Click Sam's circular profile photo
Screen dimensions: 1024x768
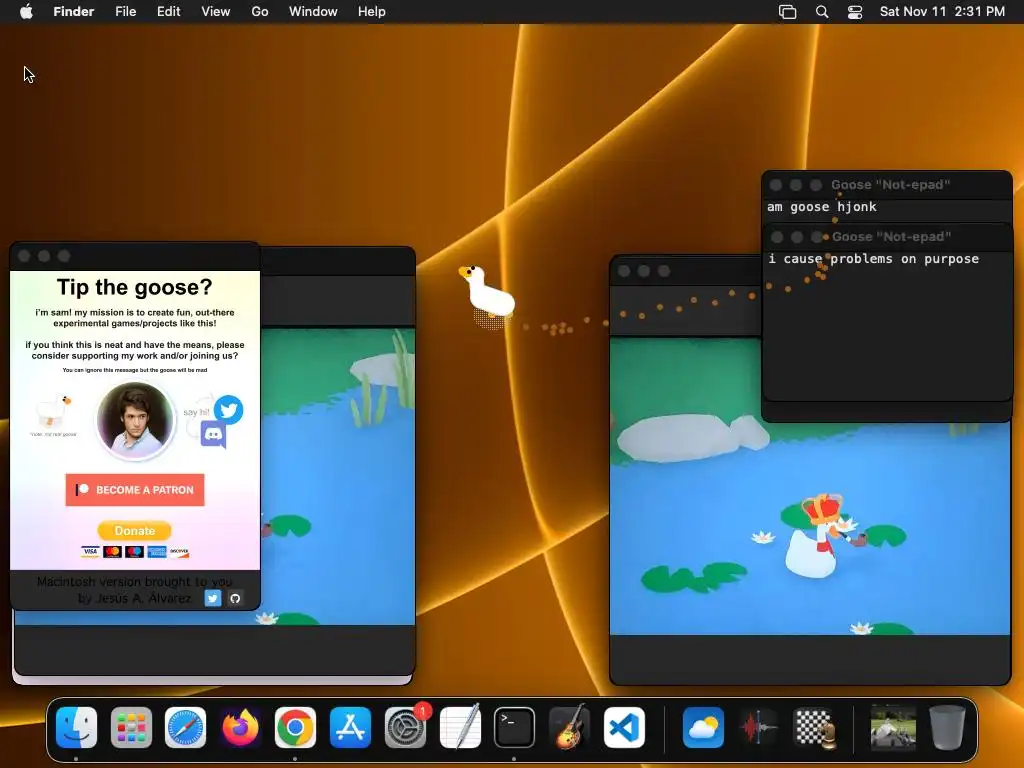[x=135, y=419]
